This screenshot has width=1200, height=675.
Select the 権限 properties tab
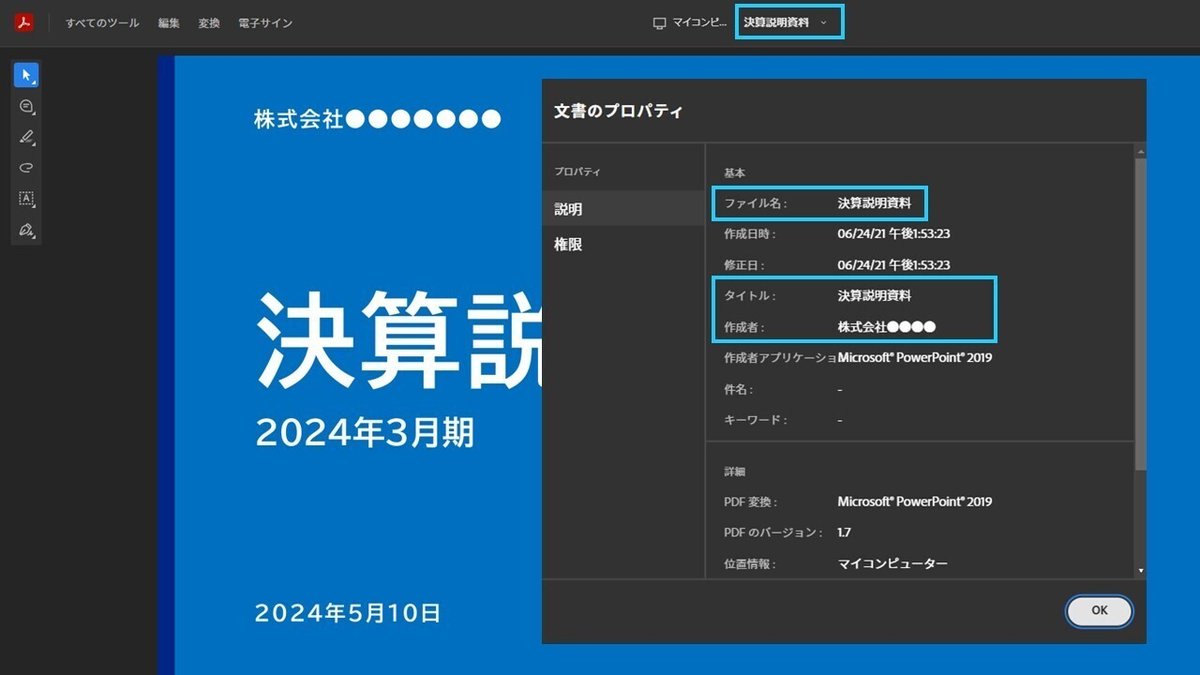pyautogui.click(x=624, y=244)
